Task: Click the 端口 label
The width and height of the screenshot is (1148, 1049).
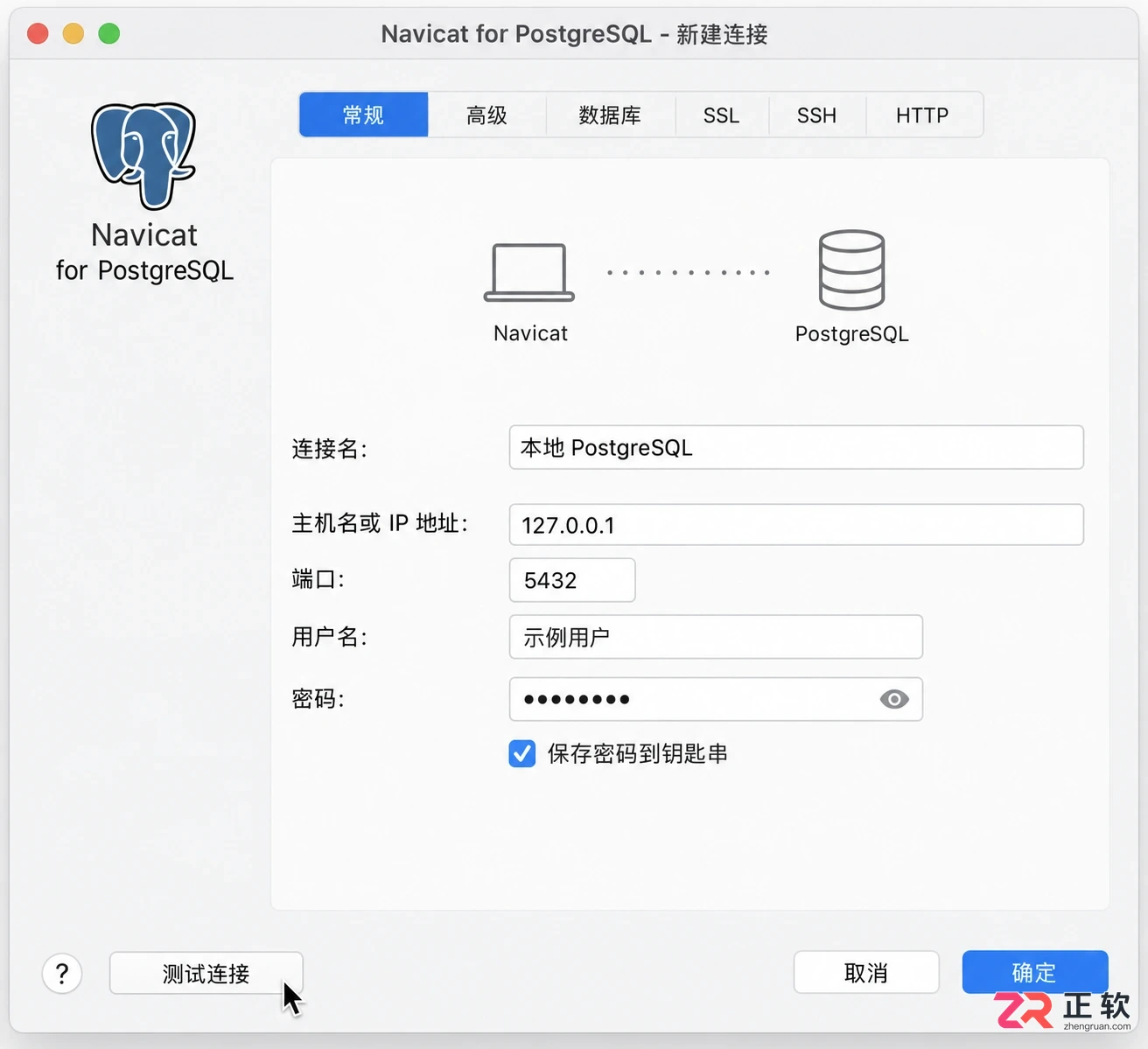Action: [318, 579]
